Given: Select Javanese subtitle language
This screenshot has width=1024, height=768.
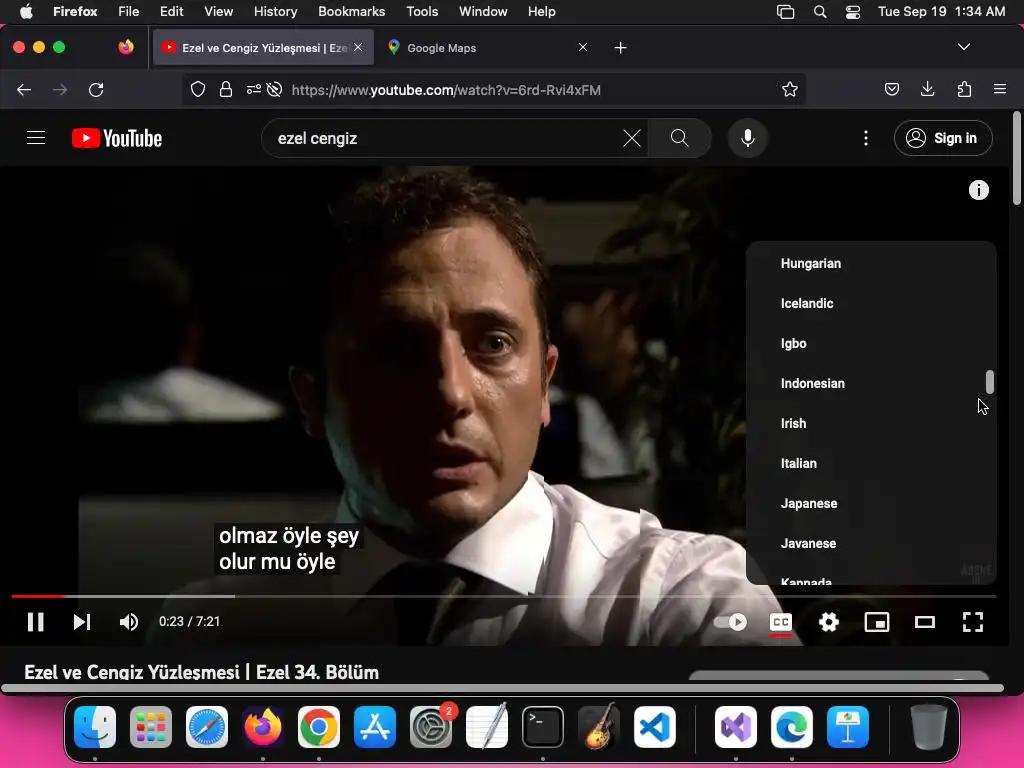Looking at the screenshot, I should tap(871, 543).
